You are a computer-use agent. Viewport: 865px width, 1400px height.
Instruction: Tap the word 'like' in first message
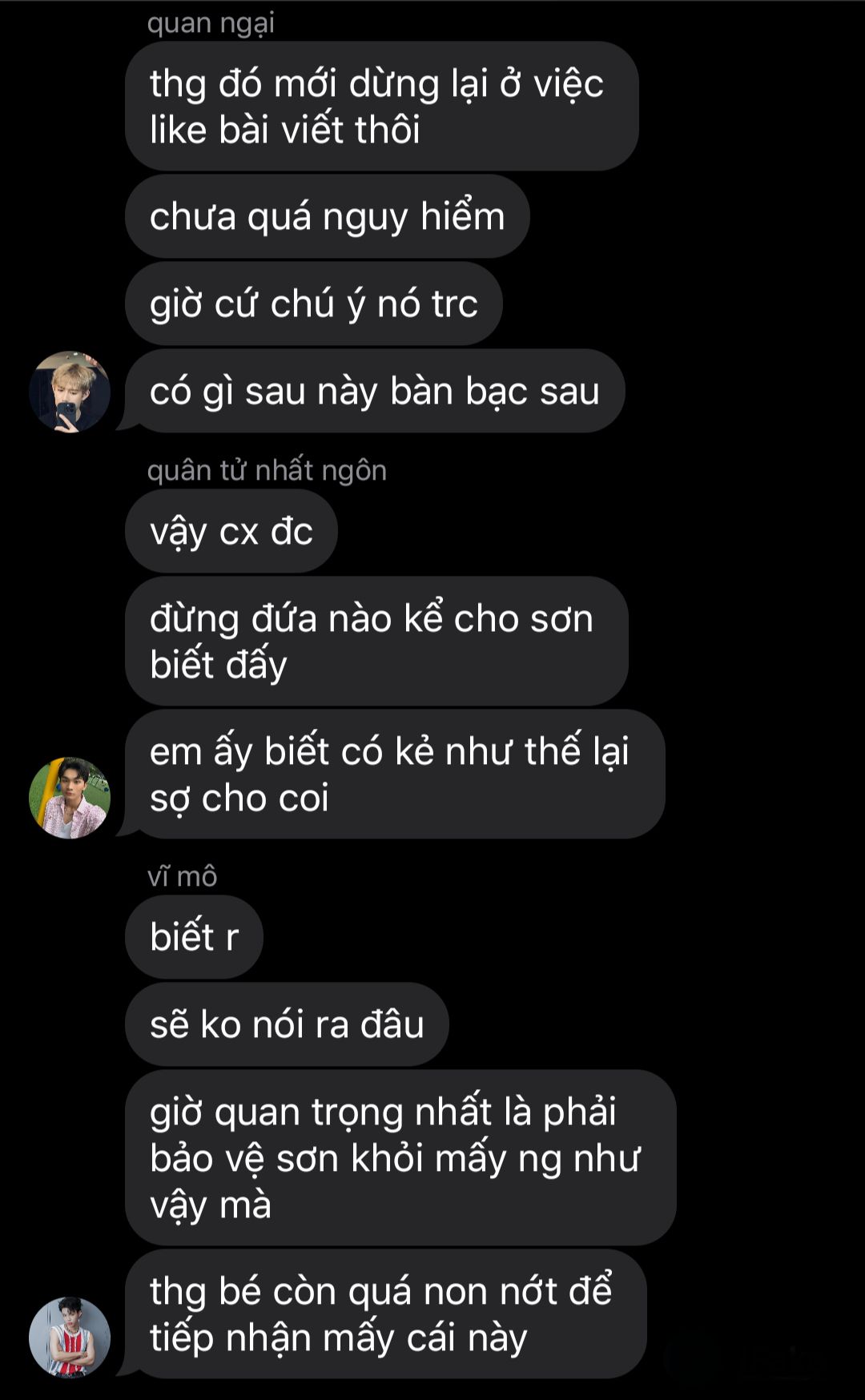[178, 131]
